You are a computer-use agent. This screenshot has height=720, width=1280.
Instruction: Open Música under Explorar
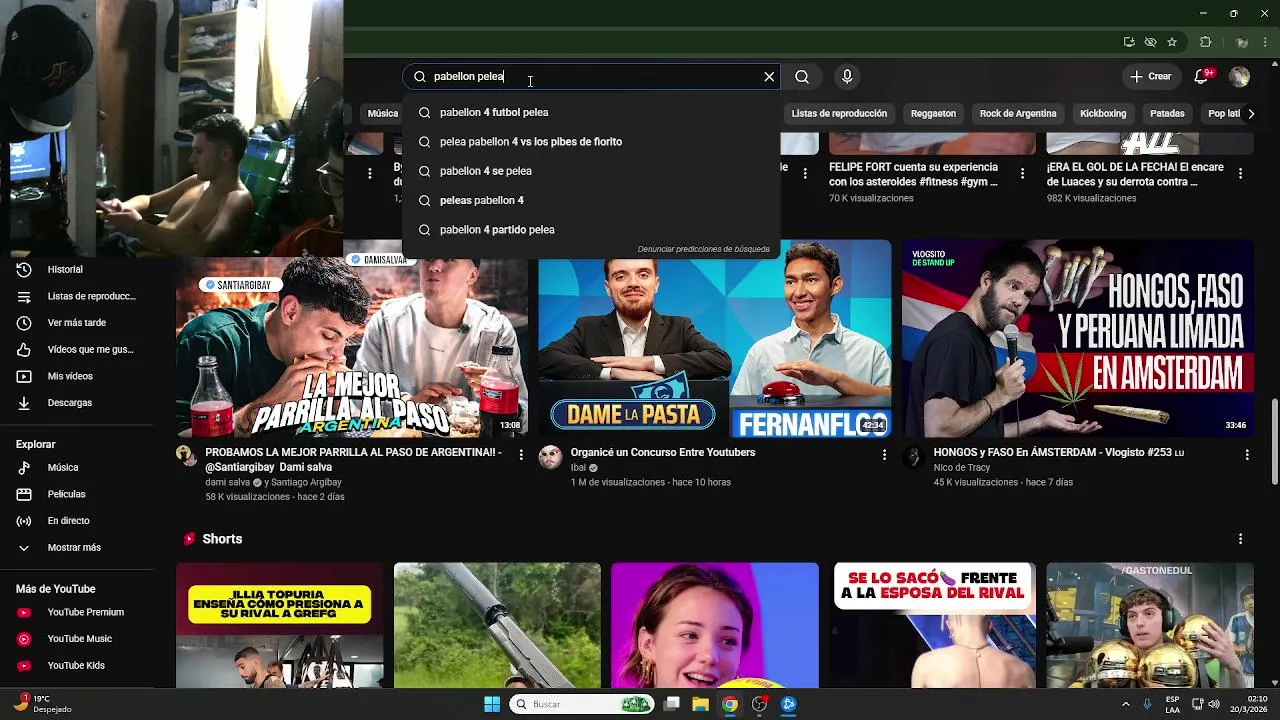(77, 467)
